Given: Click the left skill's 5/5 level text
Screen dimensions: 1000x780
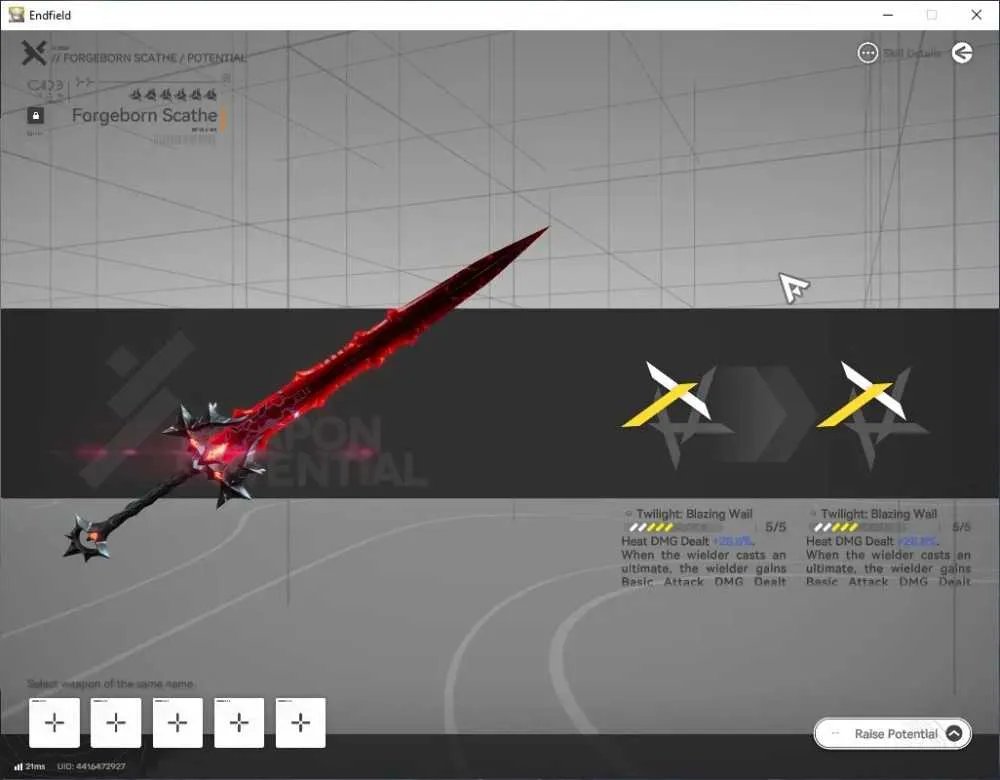Looking at the screenshot, I should [x=776, y=527].
